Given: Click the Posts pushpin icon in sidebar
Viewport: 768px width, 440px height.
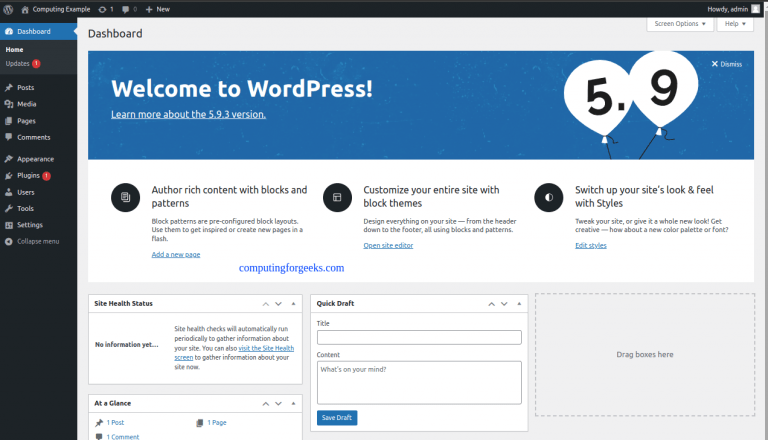Looking at the screenshot, I should coord(9,87).
